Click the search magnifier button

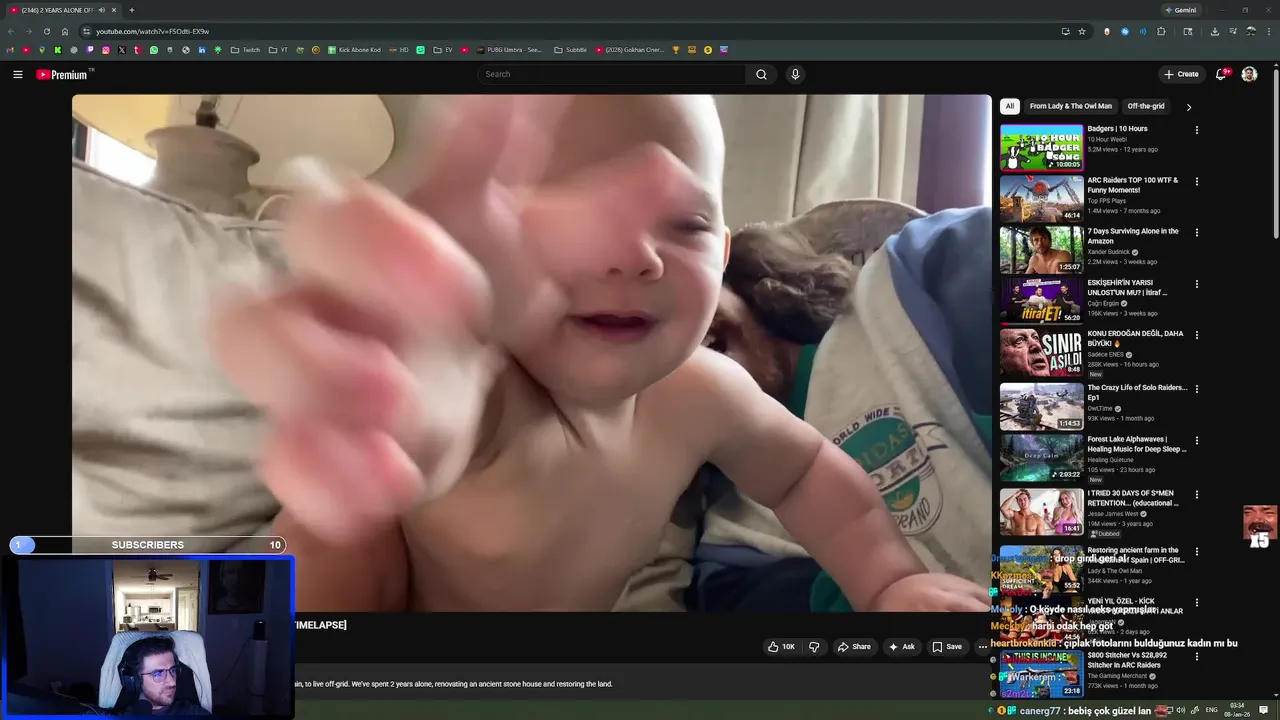click(761, 74)
